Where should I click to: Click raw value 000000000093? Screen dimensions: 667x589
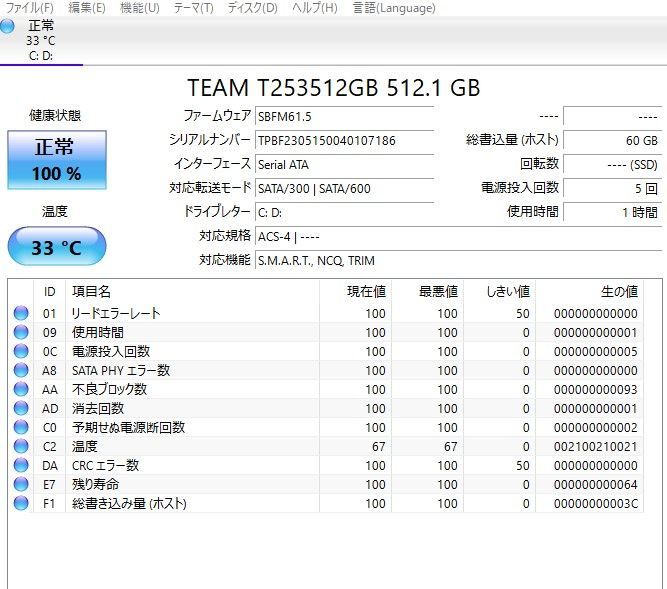pos(596,390)
